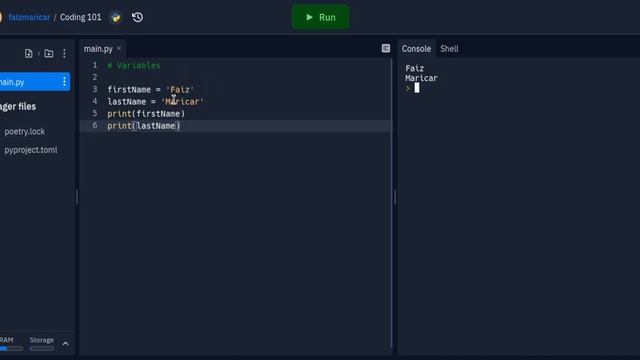Expand the resources panel chevron
Viewport: 640px width, 360px height.
(65, 344)
